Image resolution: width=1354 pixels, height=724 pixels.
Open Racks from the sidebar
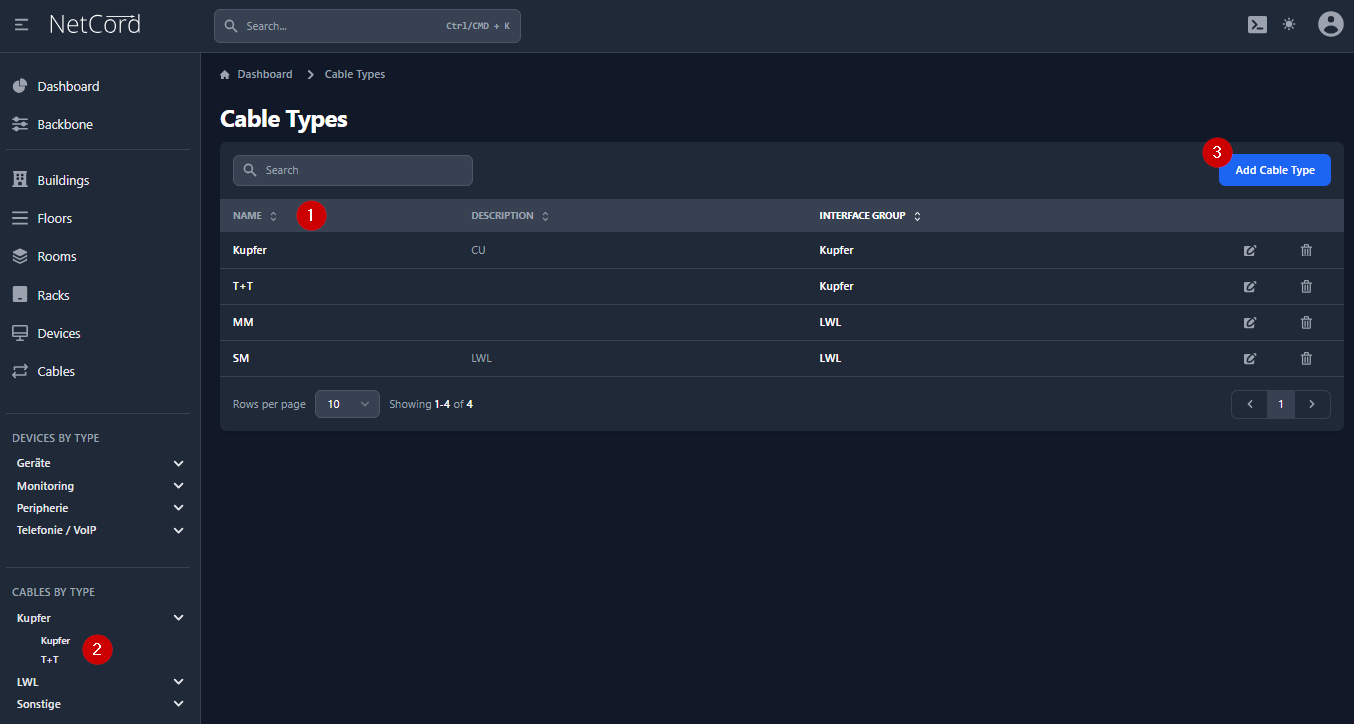point(53,295)
